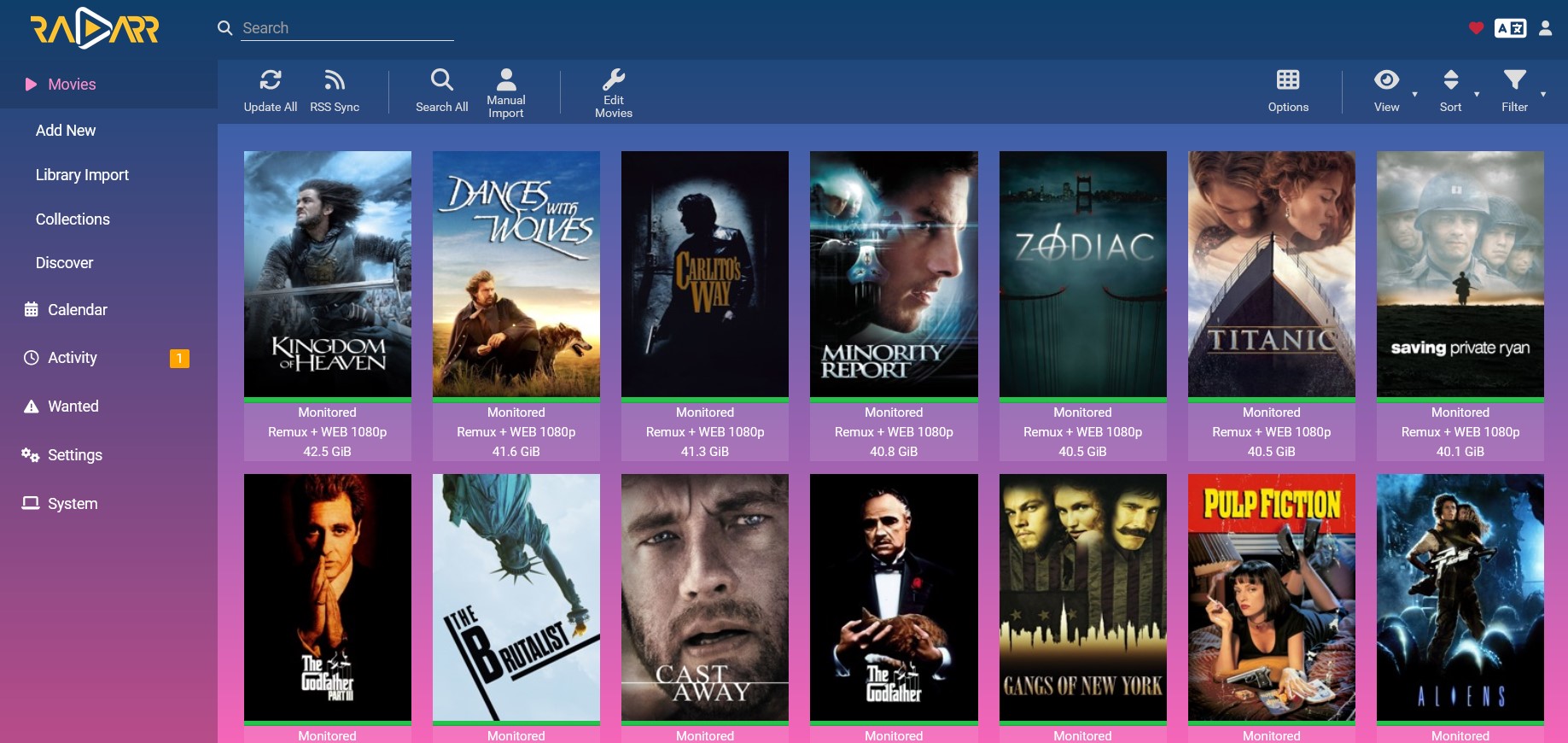Open Zodiac movie poster
Viewport: 1568px width, 743px height.
coord(1083,274)
